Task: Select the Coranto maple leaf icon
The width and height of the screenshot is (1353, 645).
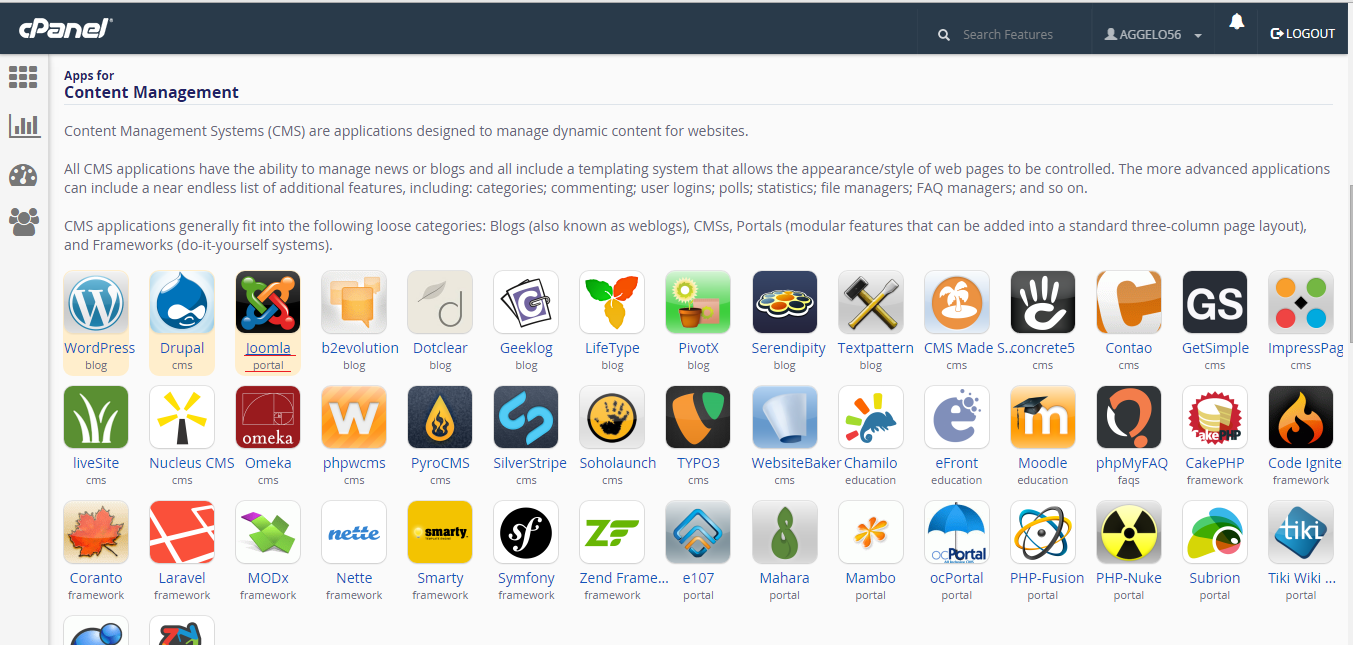Action: [x=96, y=532]
